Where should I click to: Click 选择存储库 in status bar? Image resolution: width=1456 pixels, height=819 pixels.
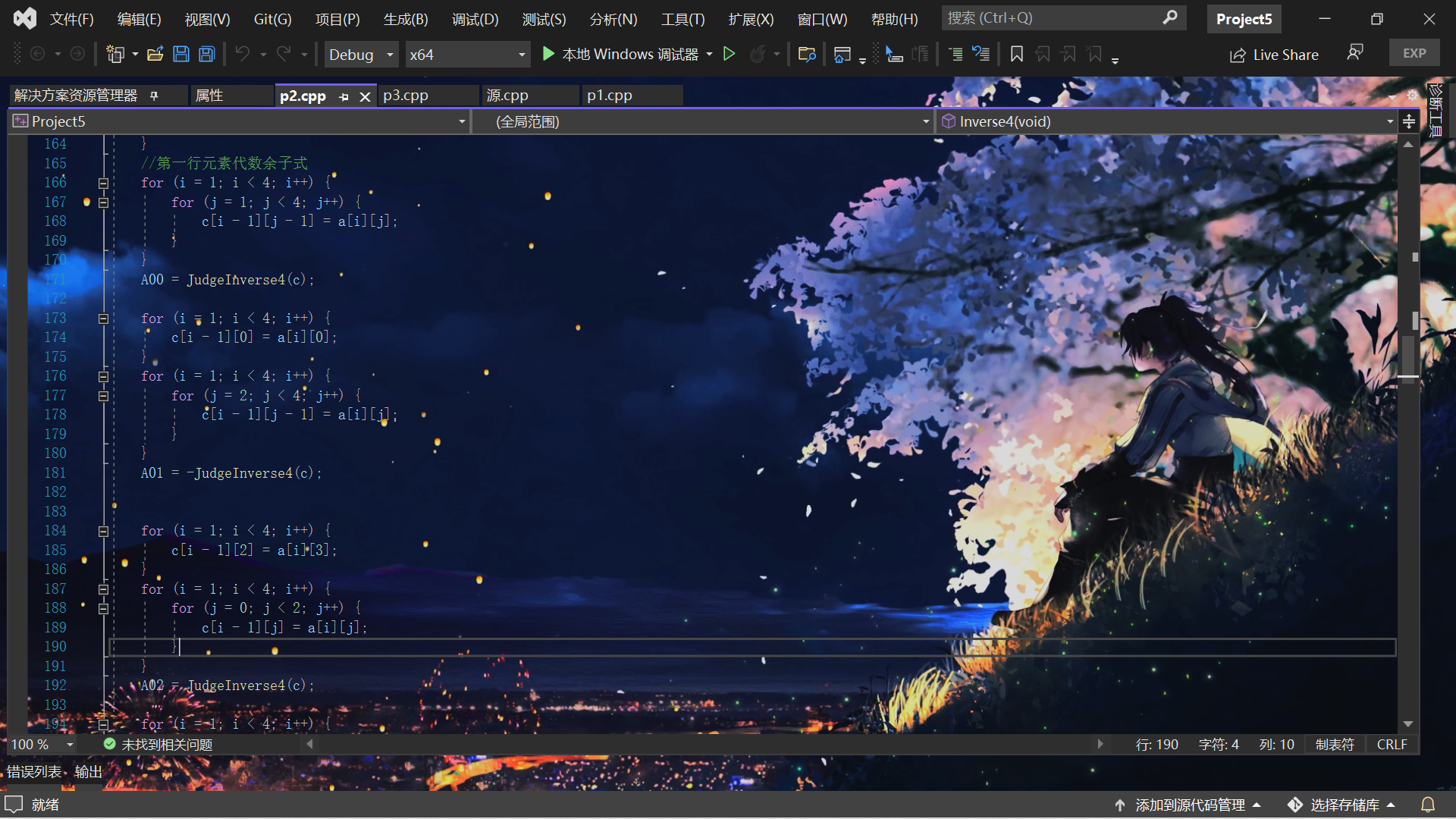[x=1342, y=805]
